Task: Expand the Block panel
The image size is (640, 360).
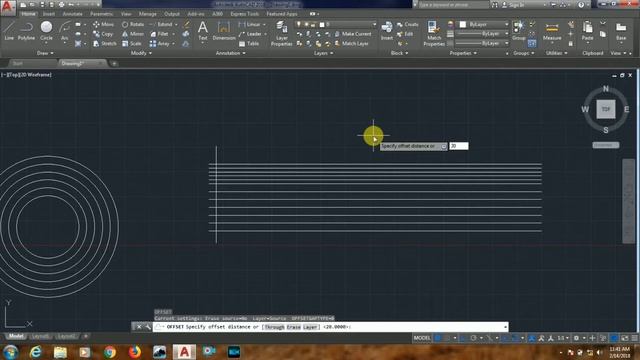Action: pyautogui.click(x=399, y=53)
